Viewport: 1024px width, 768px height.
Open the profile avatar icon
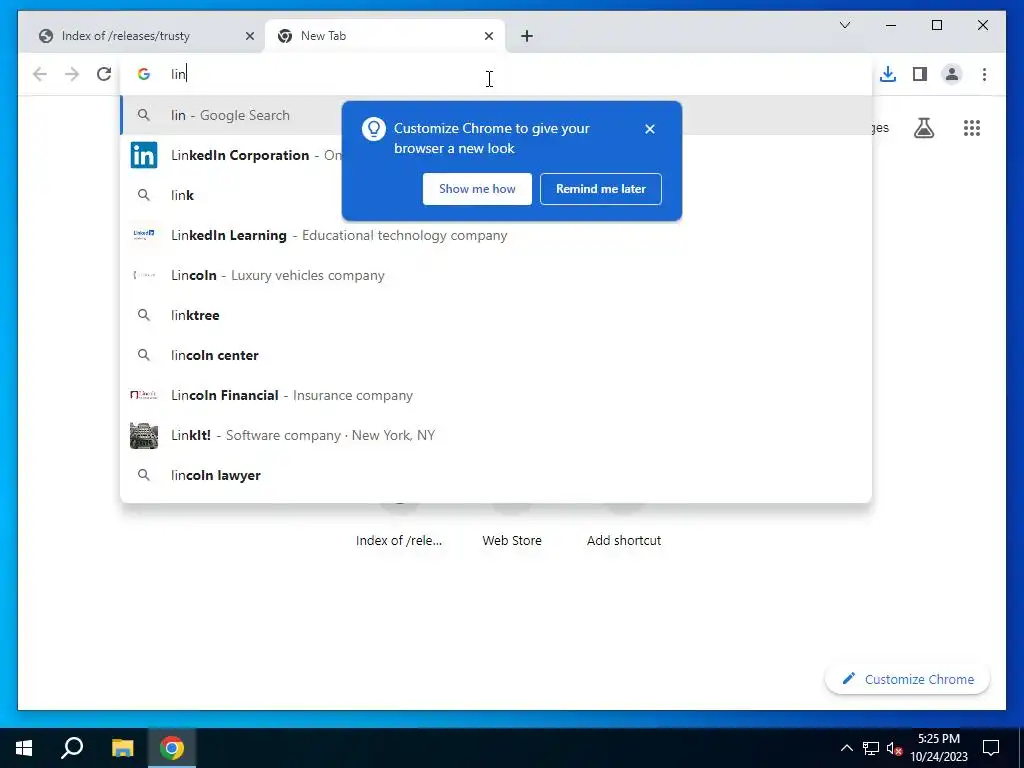(x=952, y=74)
